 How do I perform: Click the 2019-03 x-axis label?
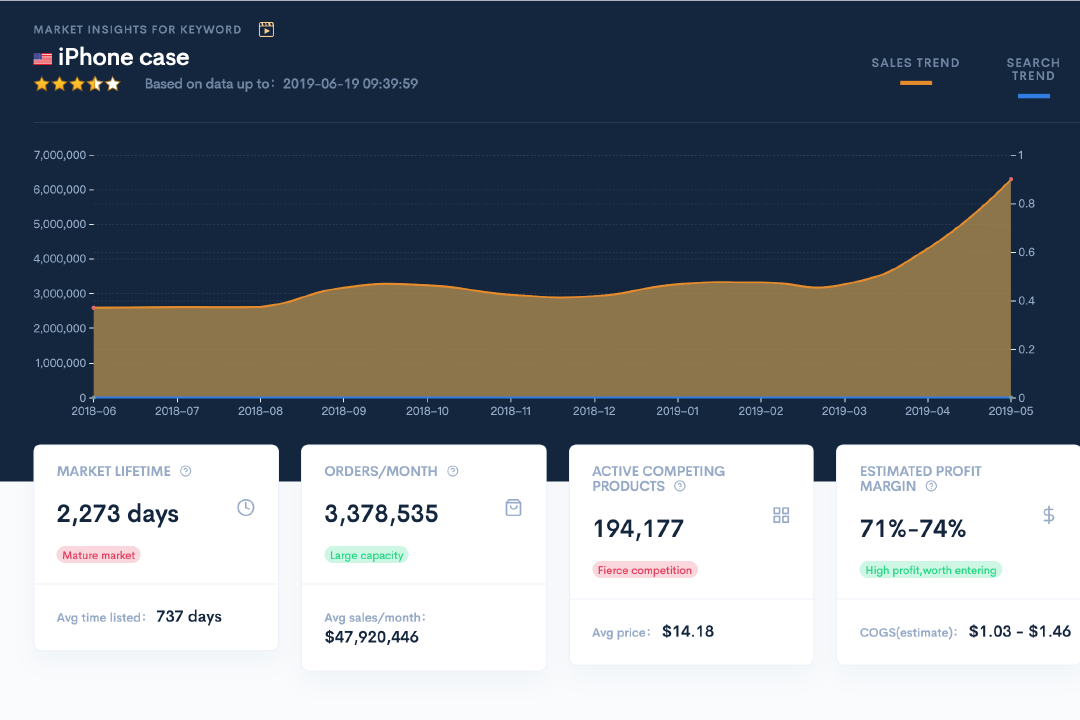pos(844,411)
